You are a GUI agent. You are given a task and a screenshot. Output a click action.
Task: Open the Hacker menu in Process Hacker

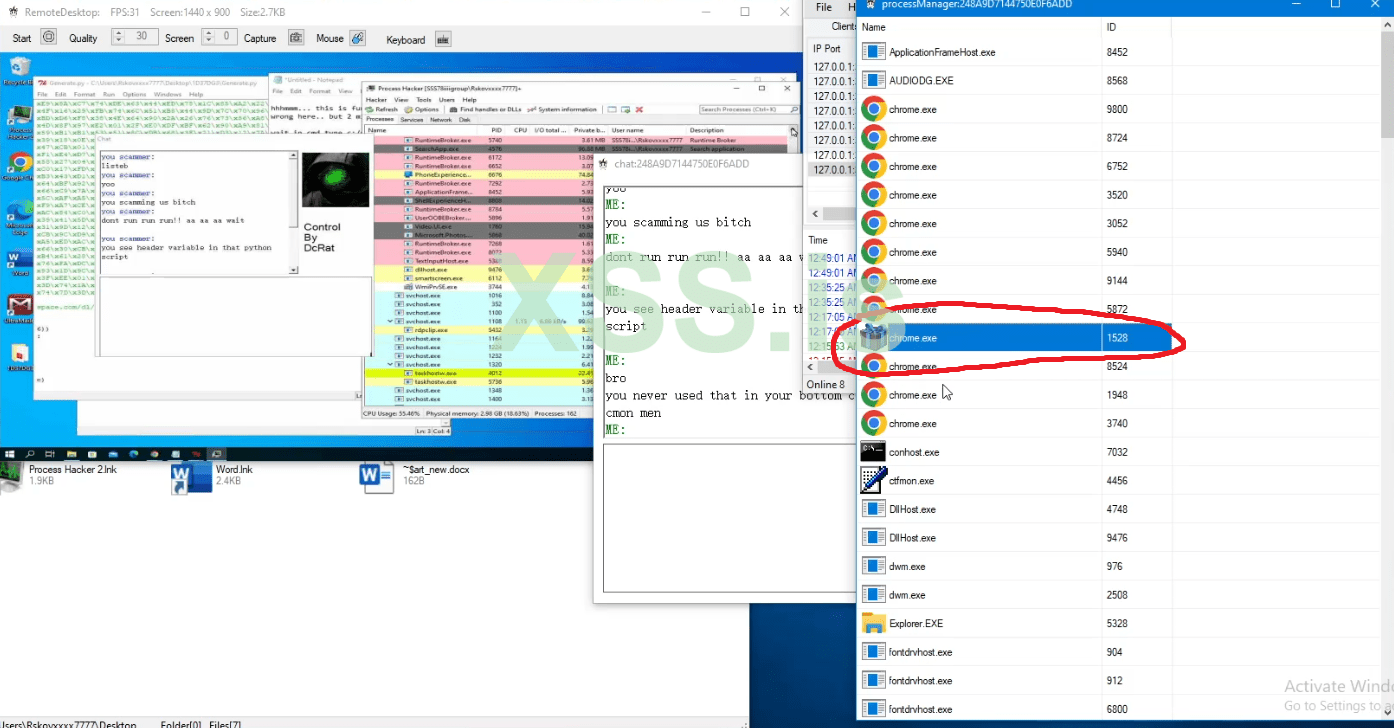tap(376, 100)
